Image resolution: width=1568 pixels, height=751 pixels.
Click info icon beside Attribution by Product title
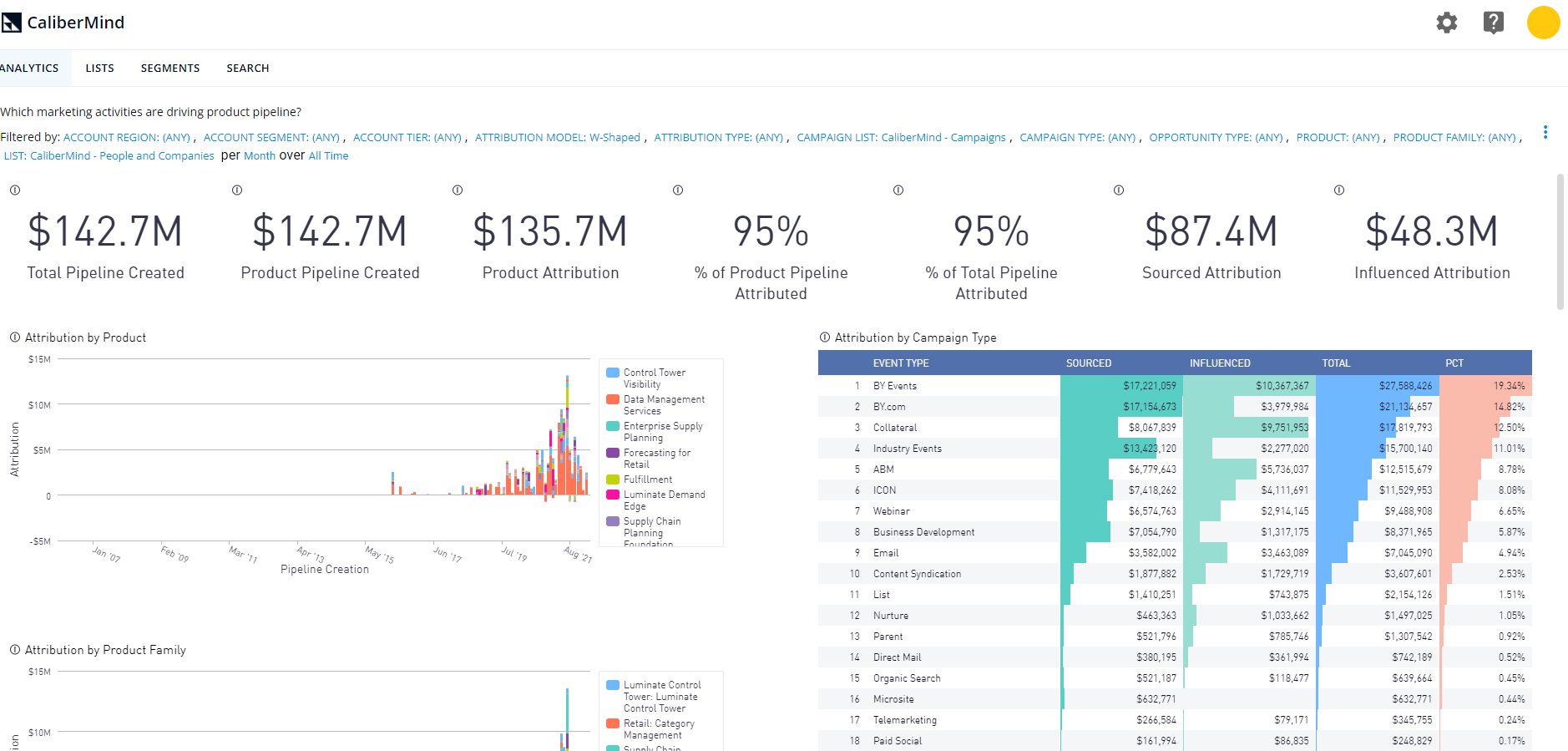pyautogui.click(x=15, y=337)
